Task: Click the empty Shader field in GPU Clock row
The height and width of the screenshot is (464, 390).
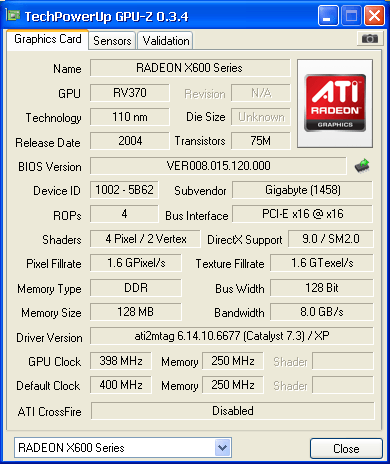Action: pos(343,361)
